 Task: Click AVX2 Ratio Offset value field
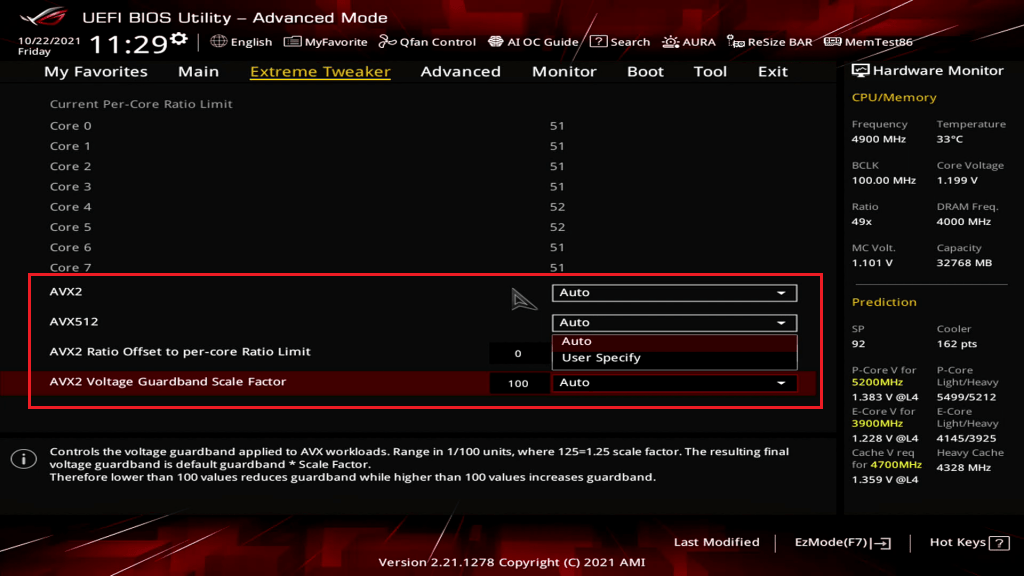click(519, 353)
